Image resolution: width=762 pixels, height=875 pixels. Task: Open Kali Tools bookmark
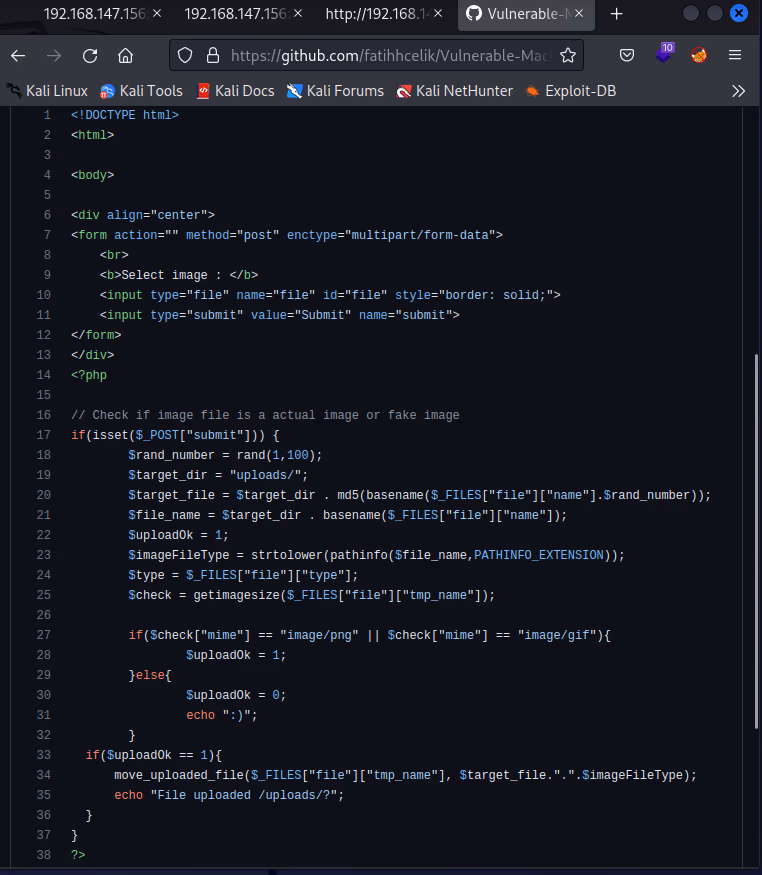click(x=141, y=91)
